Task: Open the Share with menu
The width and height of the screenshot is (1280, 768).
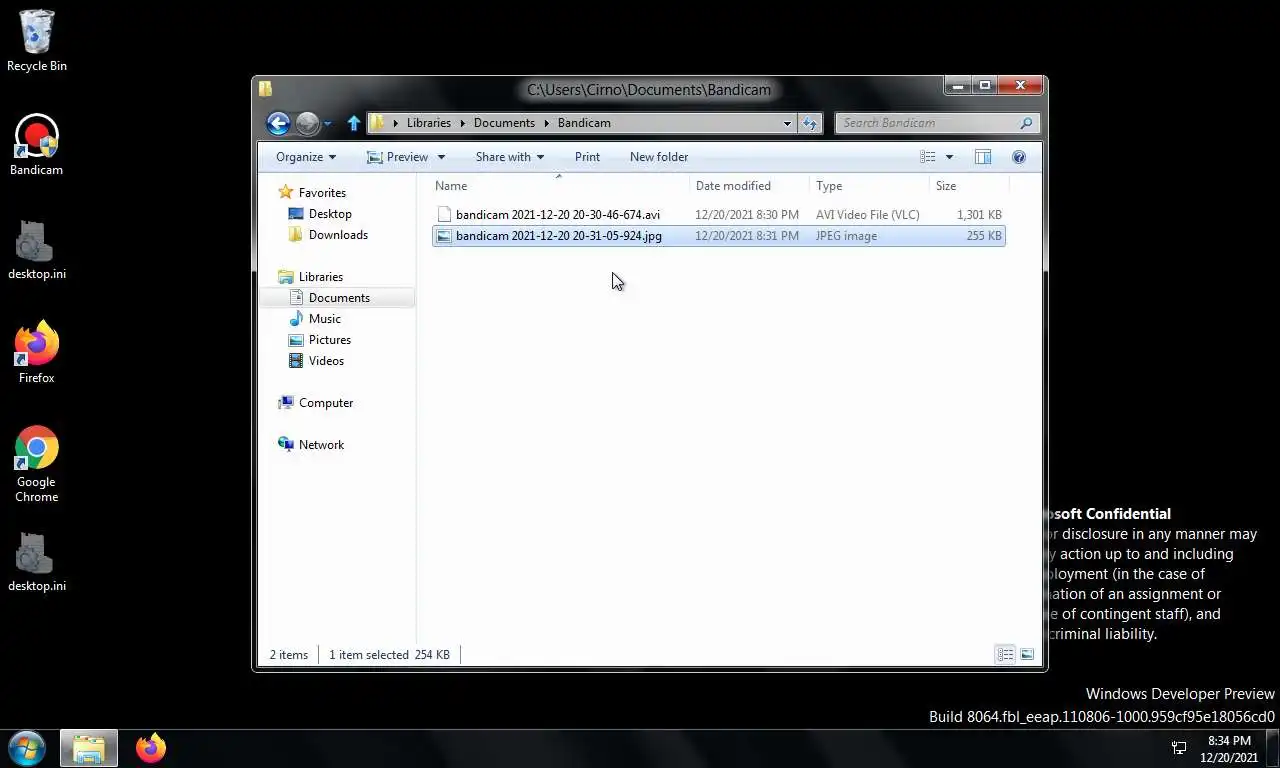Action: pyautogui.click(x=510, y=157)
